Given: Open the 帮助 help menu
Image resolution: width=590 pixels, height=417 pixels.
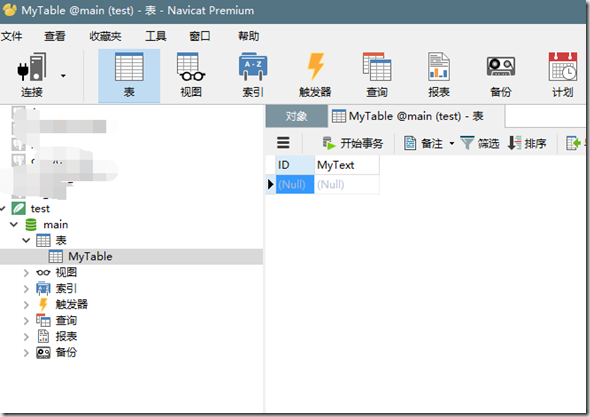Looking at the screenshot, I should 249,36.
